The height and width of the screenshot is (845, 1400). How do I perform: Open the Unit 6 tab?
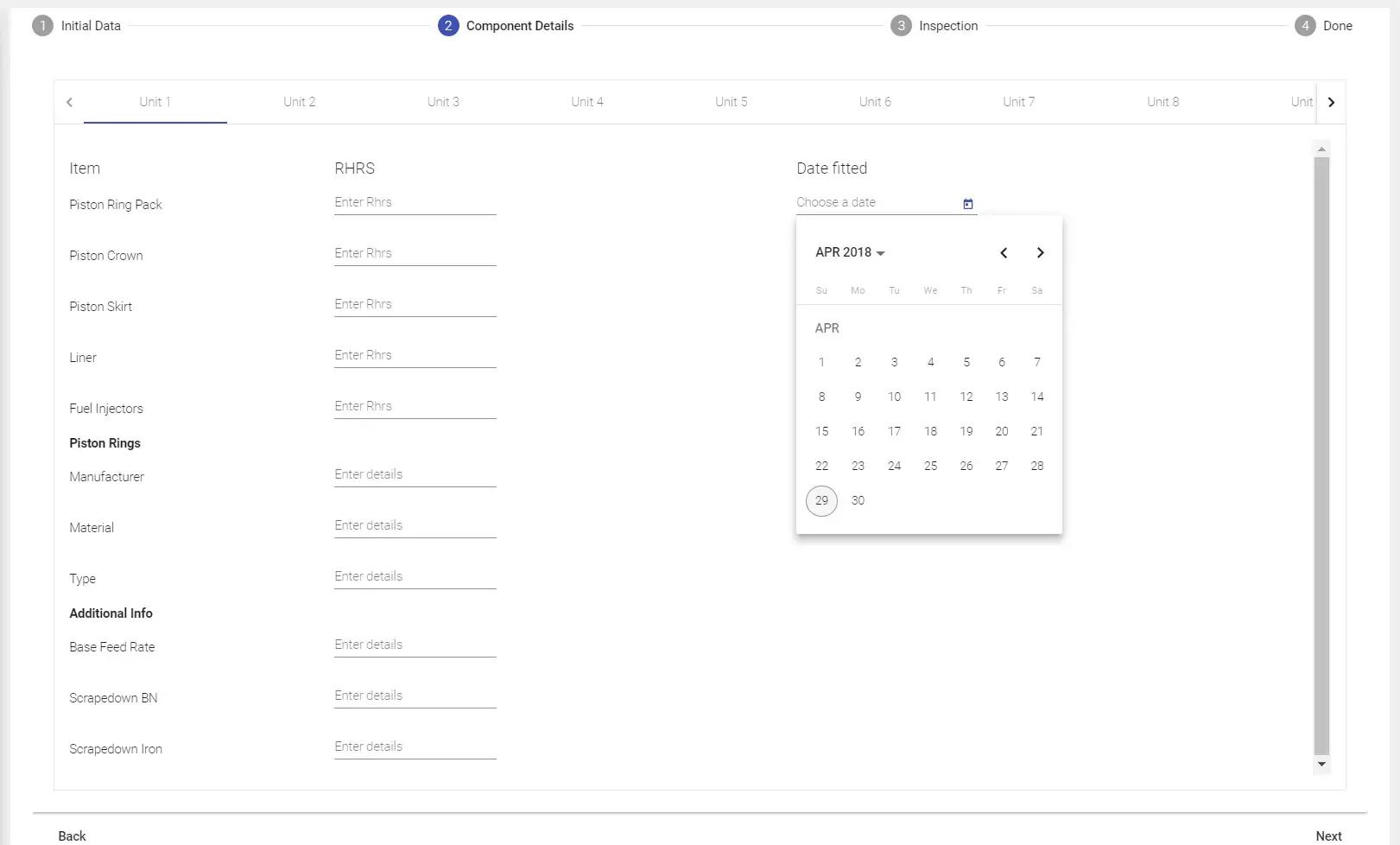tap(875, 102)
